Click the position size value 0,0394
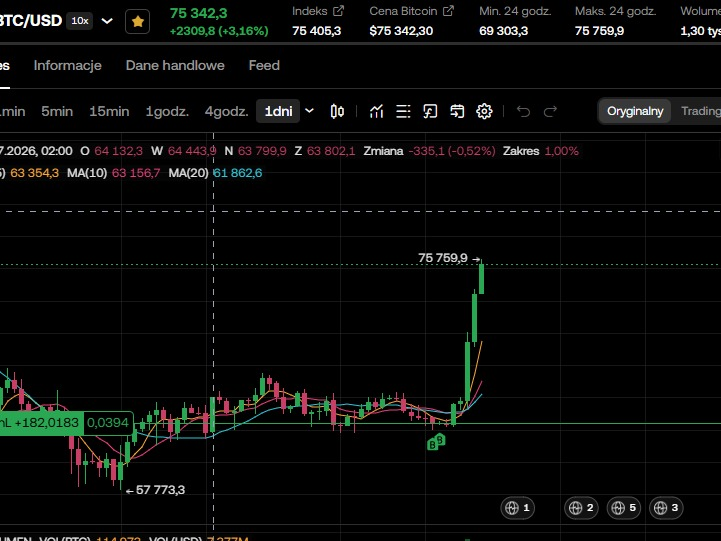The height and width of the screenshot is (541, 721). click(x=108, y=423)
